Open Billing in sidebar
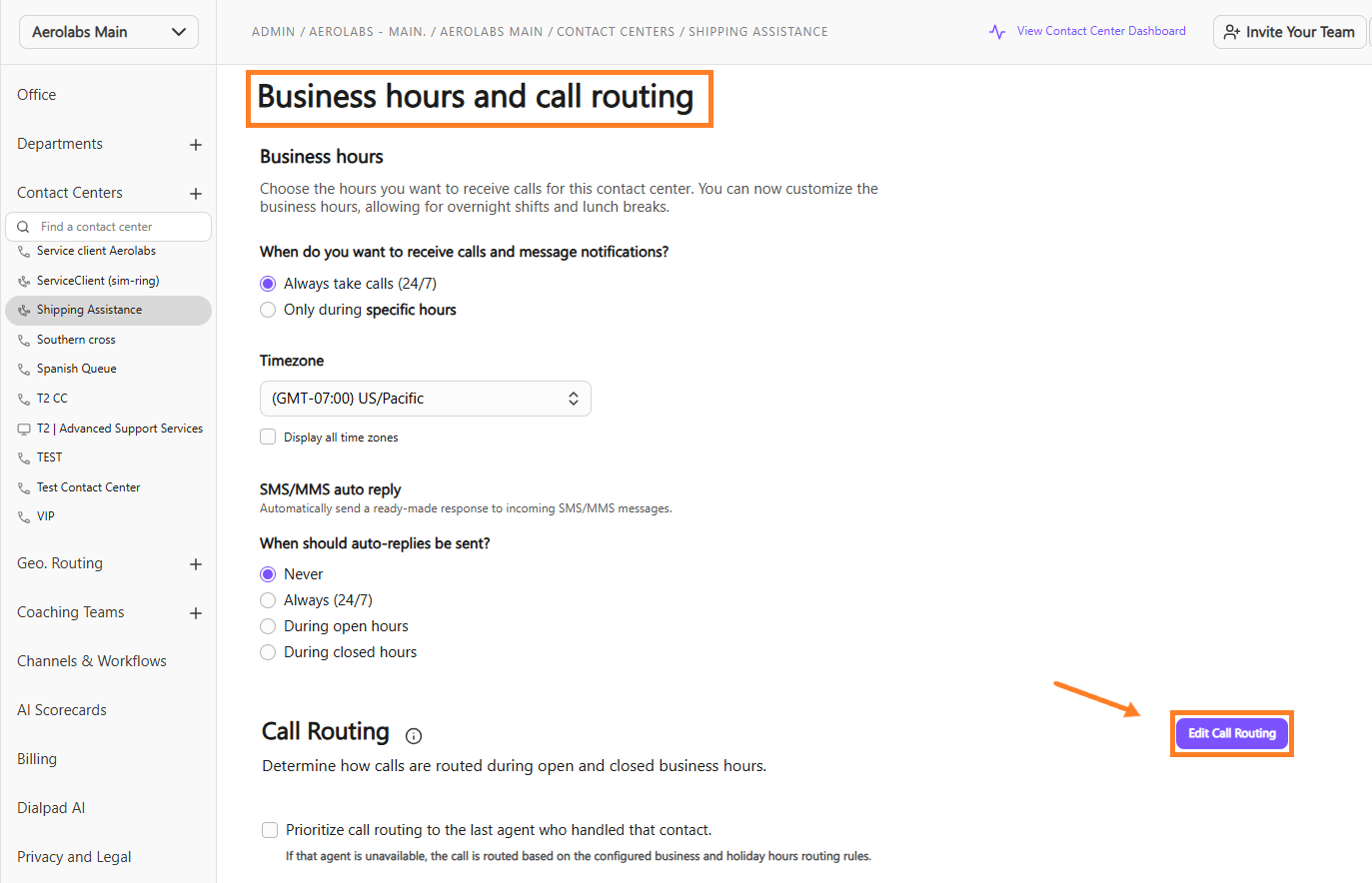The width and height of the screenshot is (1372, 883). click(x=37, y=759)
